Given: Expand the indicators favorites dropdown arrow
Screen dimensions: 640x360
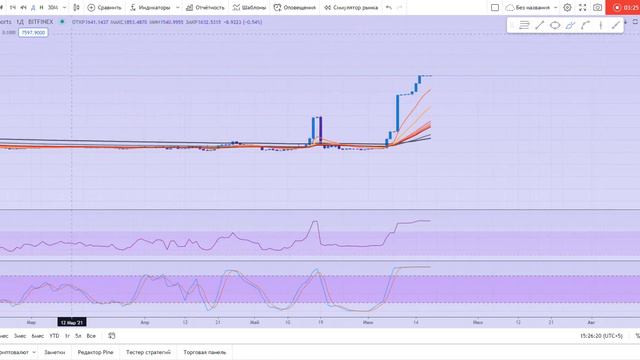Looking at the screenshot, I should tap(177, 7).
